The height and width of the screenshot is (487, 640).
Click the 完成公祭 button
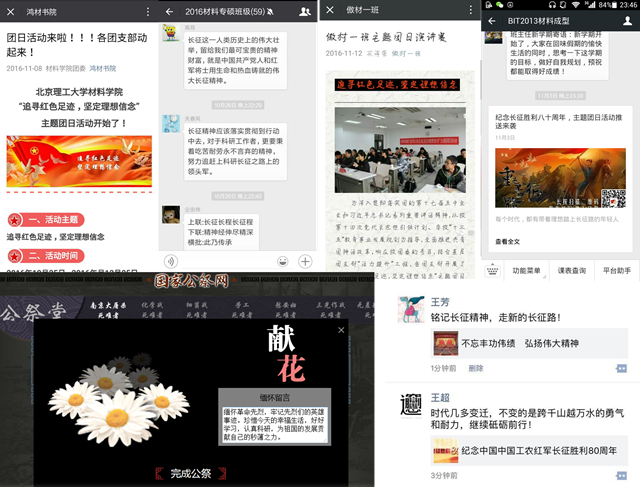191,472
